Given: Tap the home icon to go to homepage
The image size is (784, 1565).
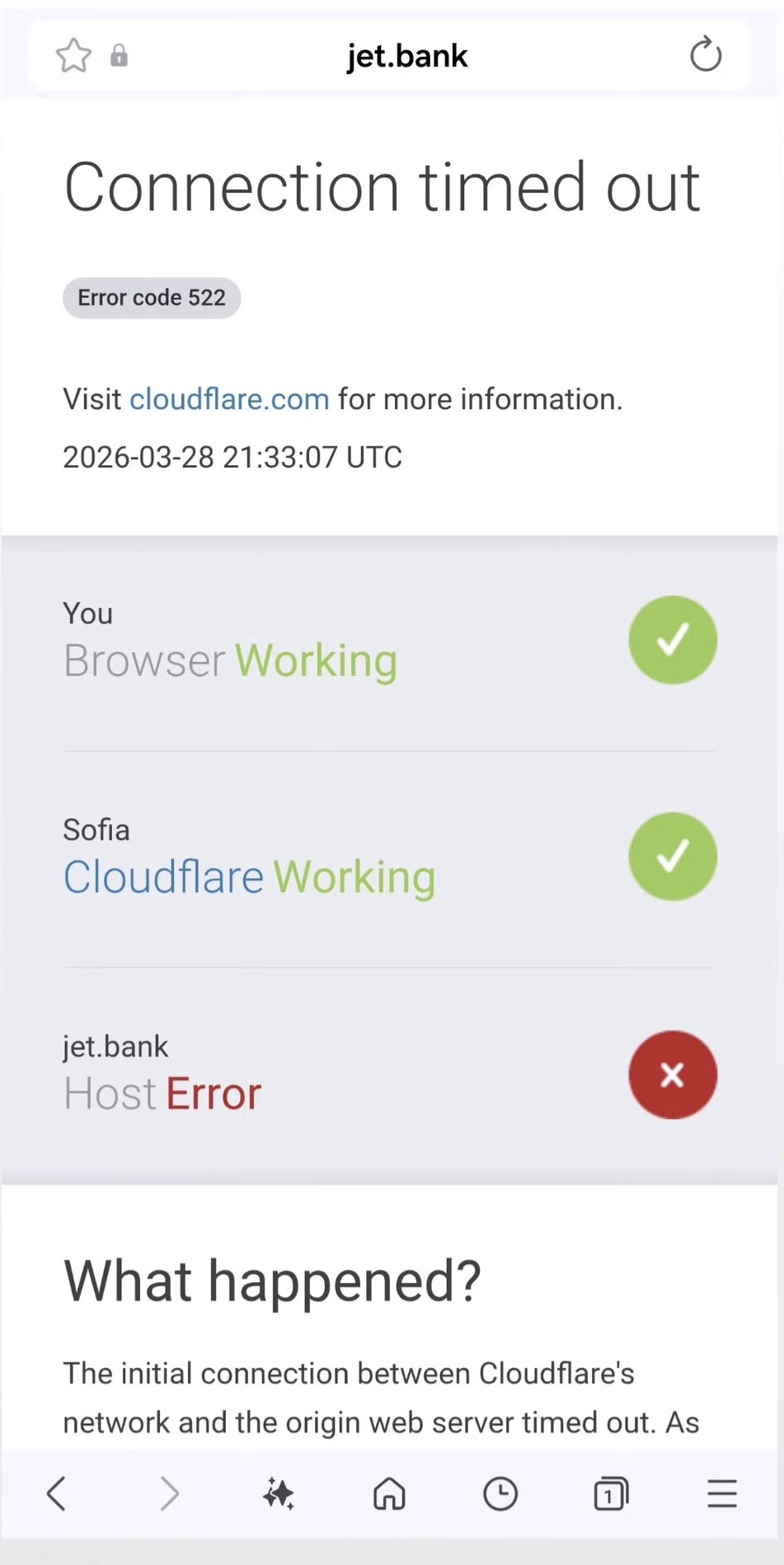Looking at the screenshot, I should coord(389,1494).
